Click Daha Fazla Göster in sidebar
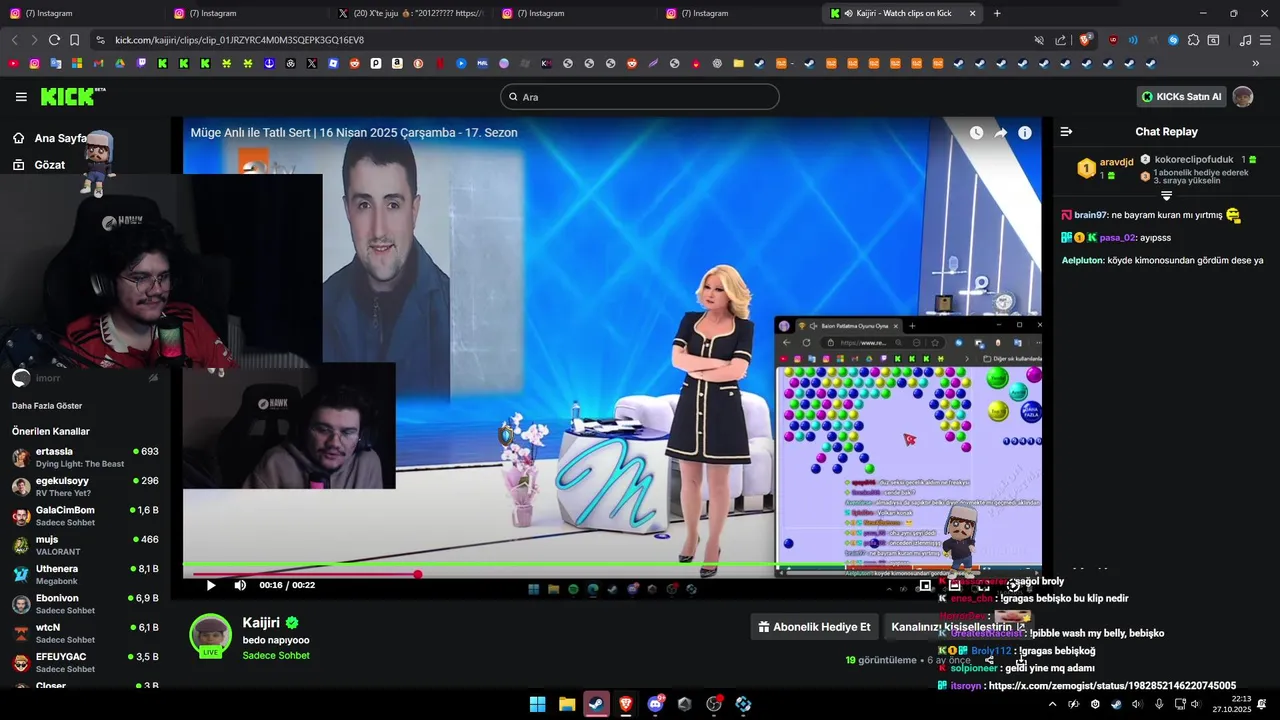This screenshot has height=720, width=1280. tap(47, 406)
